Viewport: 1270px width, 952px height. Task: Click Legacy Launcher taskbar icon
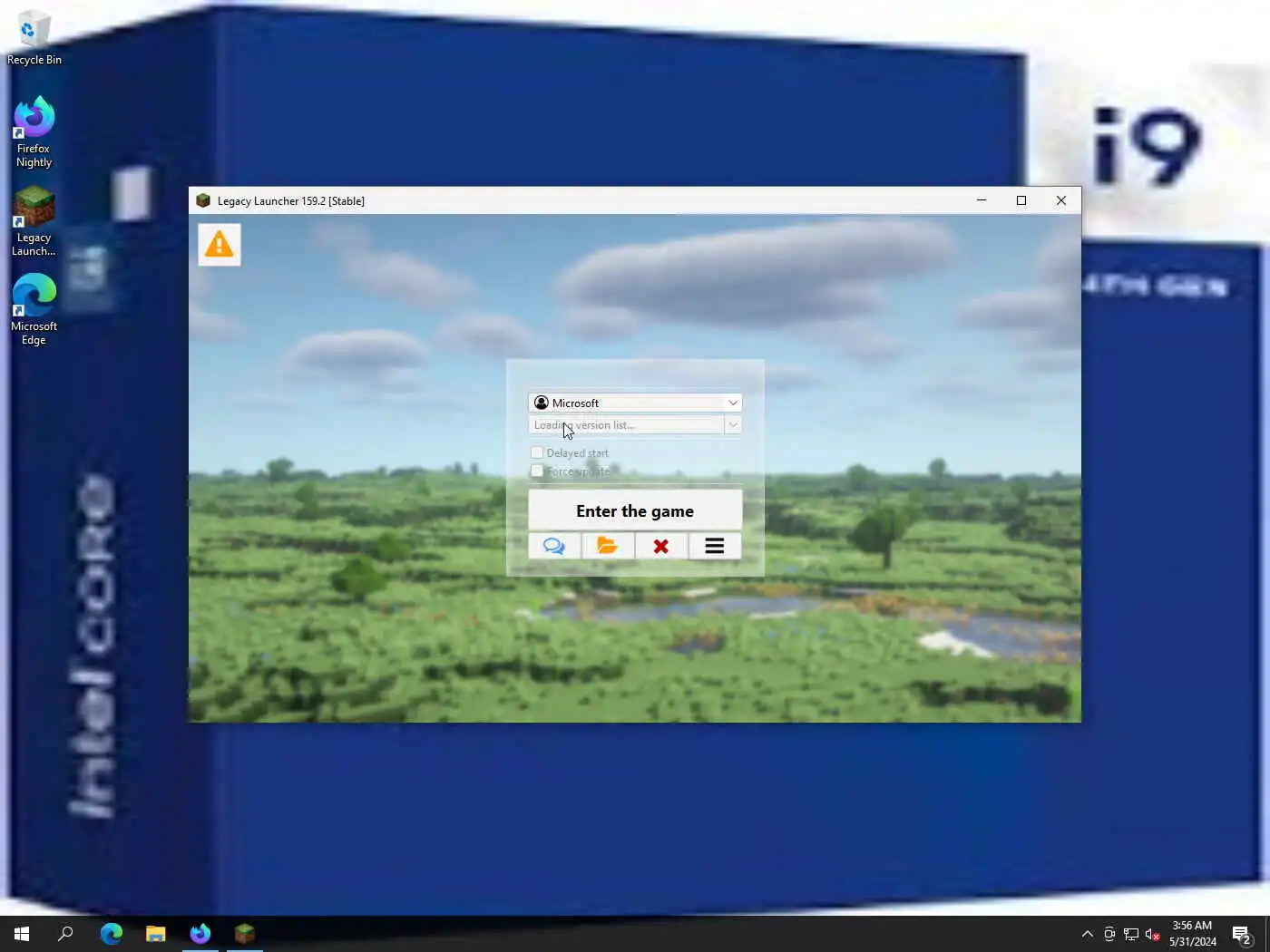244,933
